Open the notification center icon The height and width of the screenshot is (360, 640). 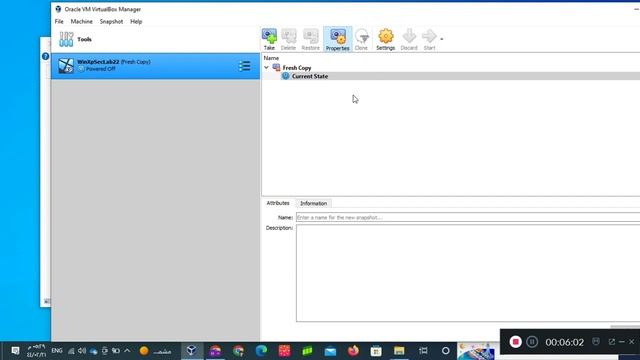click(x=16, y=351)
